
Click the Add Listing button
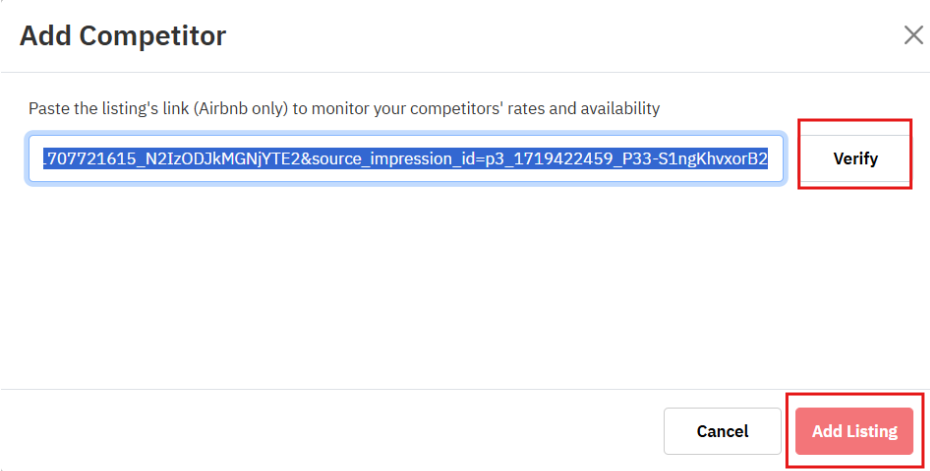tap(854, 431)
